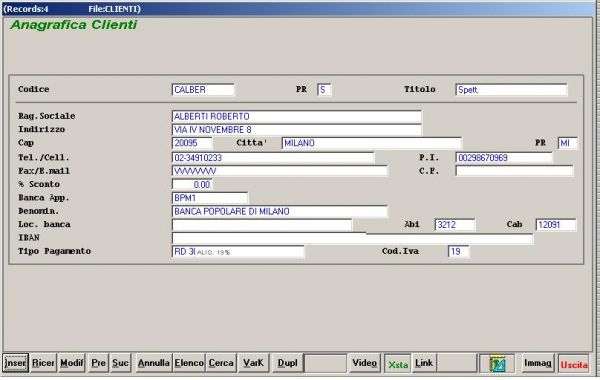The width and height of the screenshot is (600, 380).
Task: Click the Banca App. field BPM1
Action: tap(210, 198)
